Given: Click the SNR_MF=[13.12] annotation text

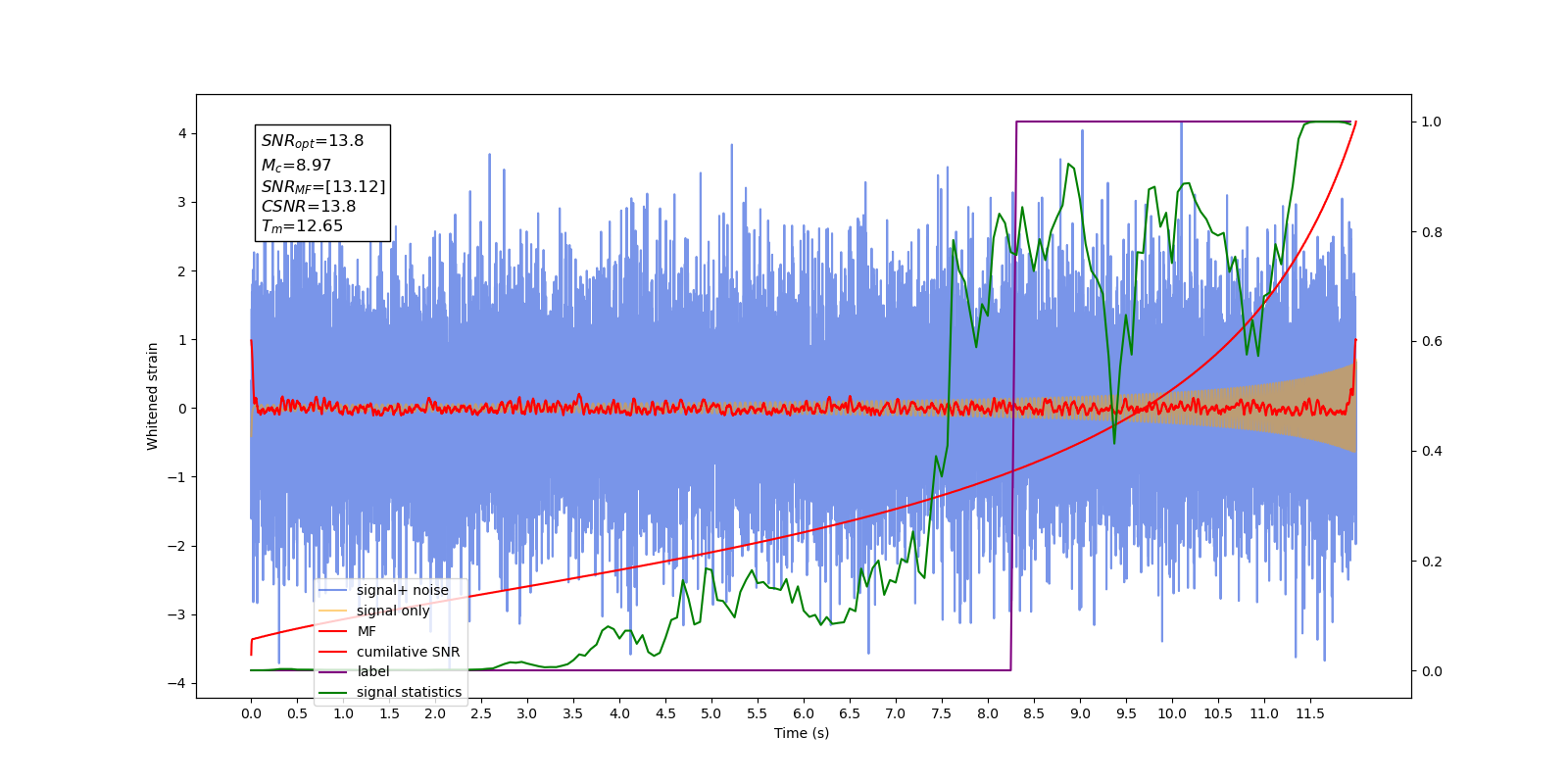Looking at the screenshot, I should [x=323, y=186].
